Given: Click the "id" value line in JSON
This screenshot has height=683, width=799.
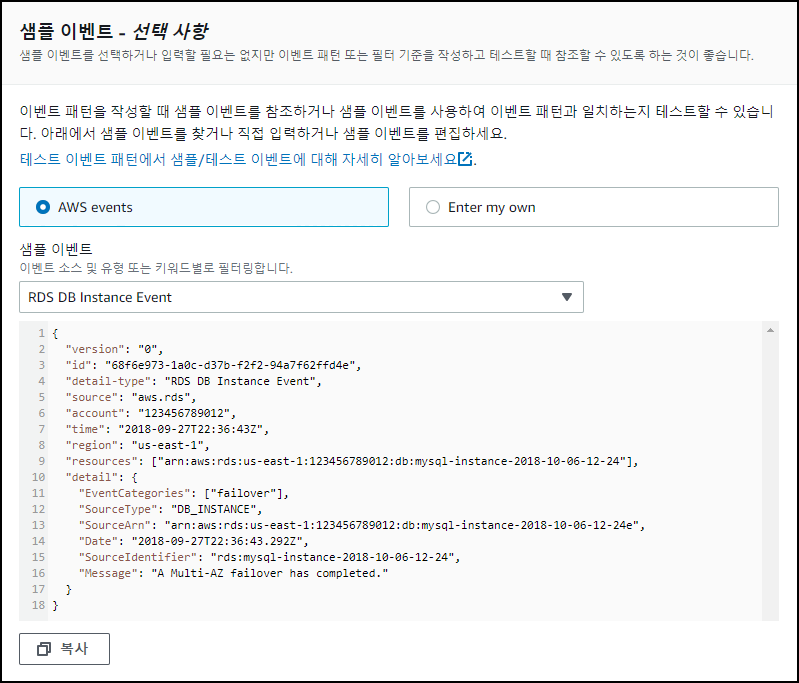Looking at the screenshot, I should tap(213, 365).
